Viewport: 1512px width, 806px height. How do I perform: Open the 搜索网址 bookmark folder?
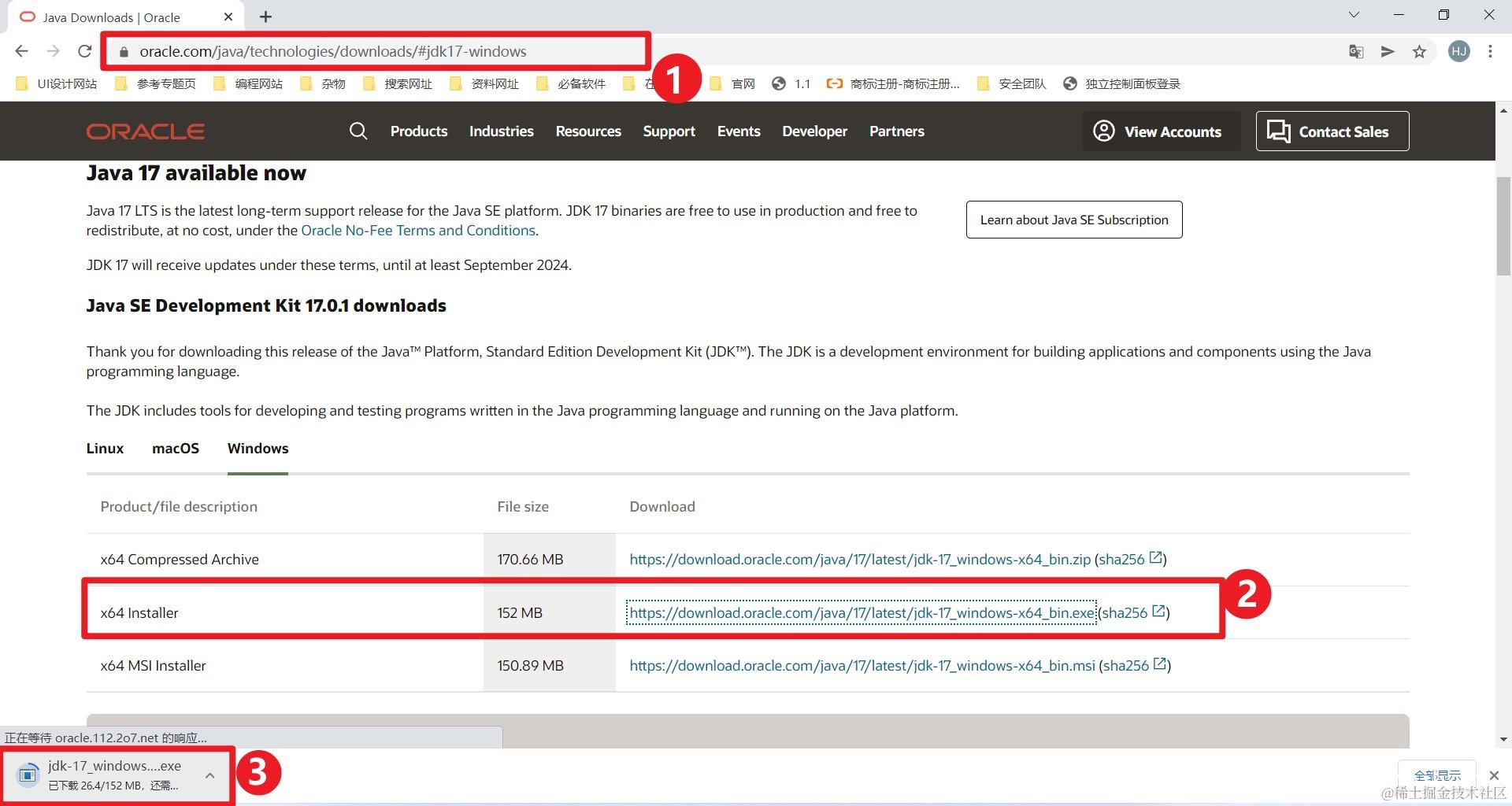(398, 83)
